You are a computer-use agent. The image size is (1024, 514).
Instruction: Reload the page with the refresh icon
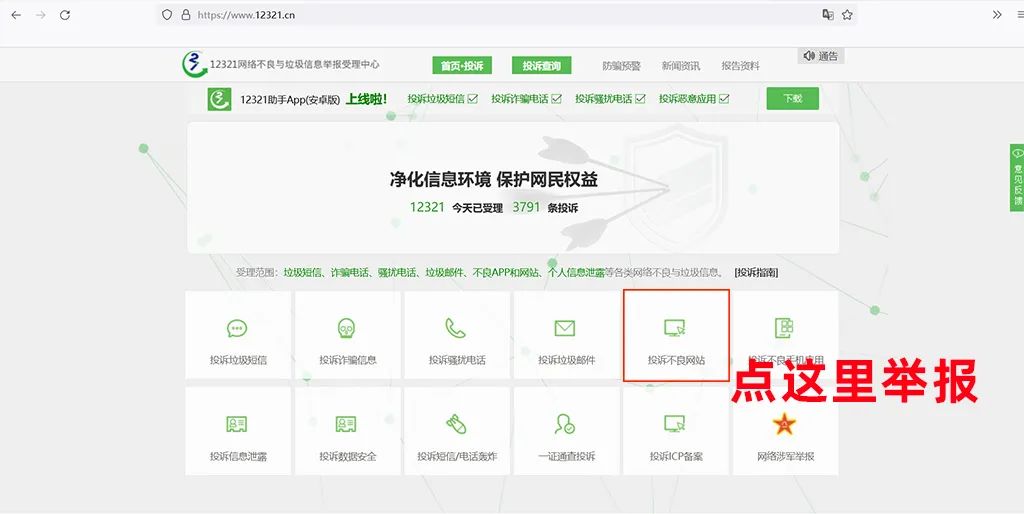(65, 14)
